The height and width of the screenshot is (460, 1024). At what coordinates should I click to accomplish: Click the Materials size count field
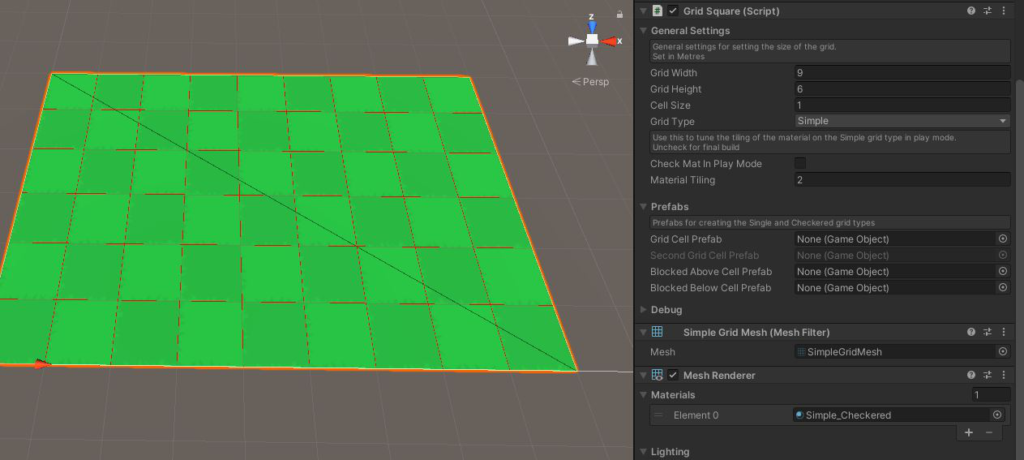991,395
